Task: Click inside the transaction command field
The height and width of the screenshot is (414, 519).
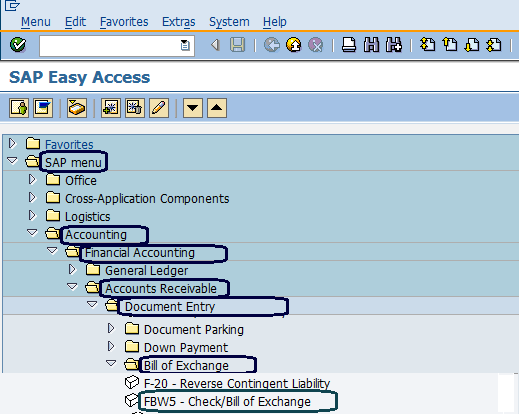Action: [110, 45]
